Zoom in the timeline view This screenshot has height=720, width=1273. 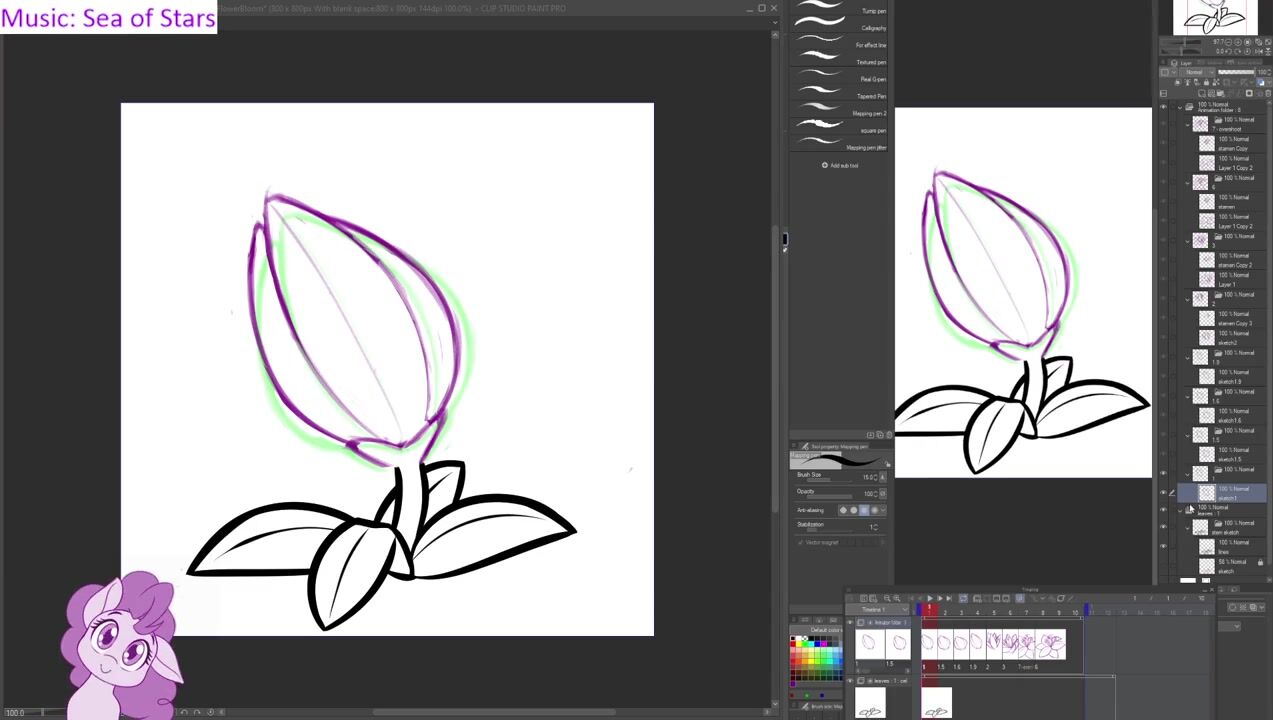pos(897,599)
